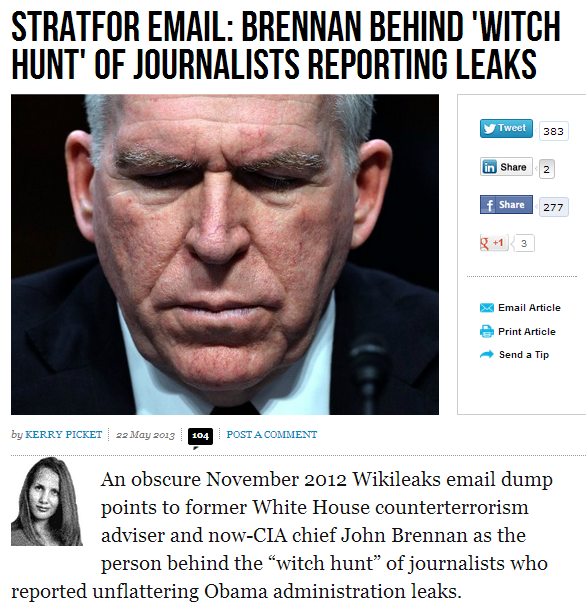Click the Tweet button
The image size is (586, 607).
click(x=506, y=128)
